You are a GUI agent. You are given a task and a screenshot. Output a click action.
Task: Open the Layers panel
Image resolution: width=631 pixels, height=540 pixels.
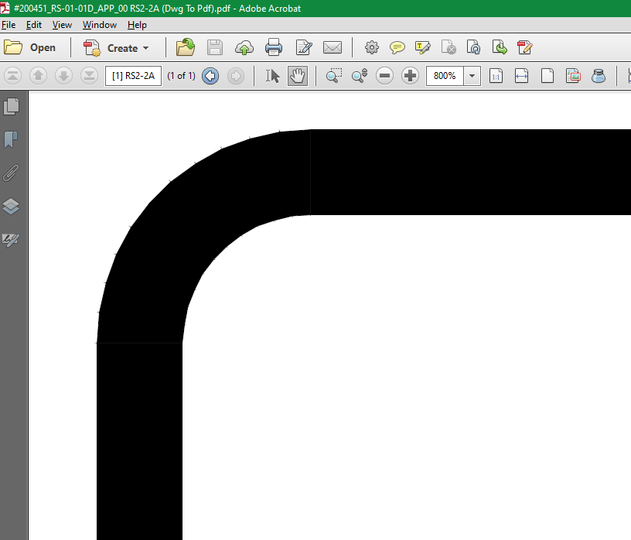(x=11, y=206)
